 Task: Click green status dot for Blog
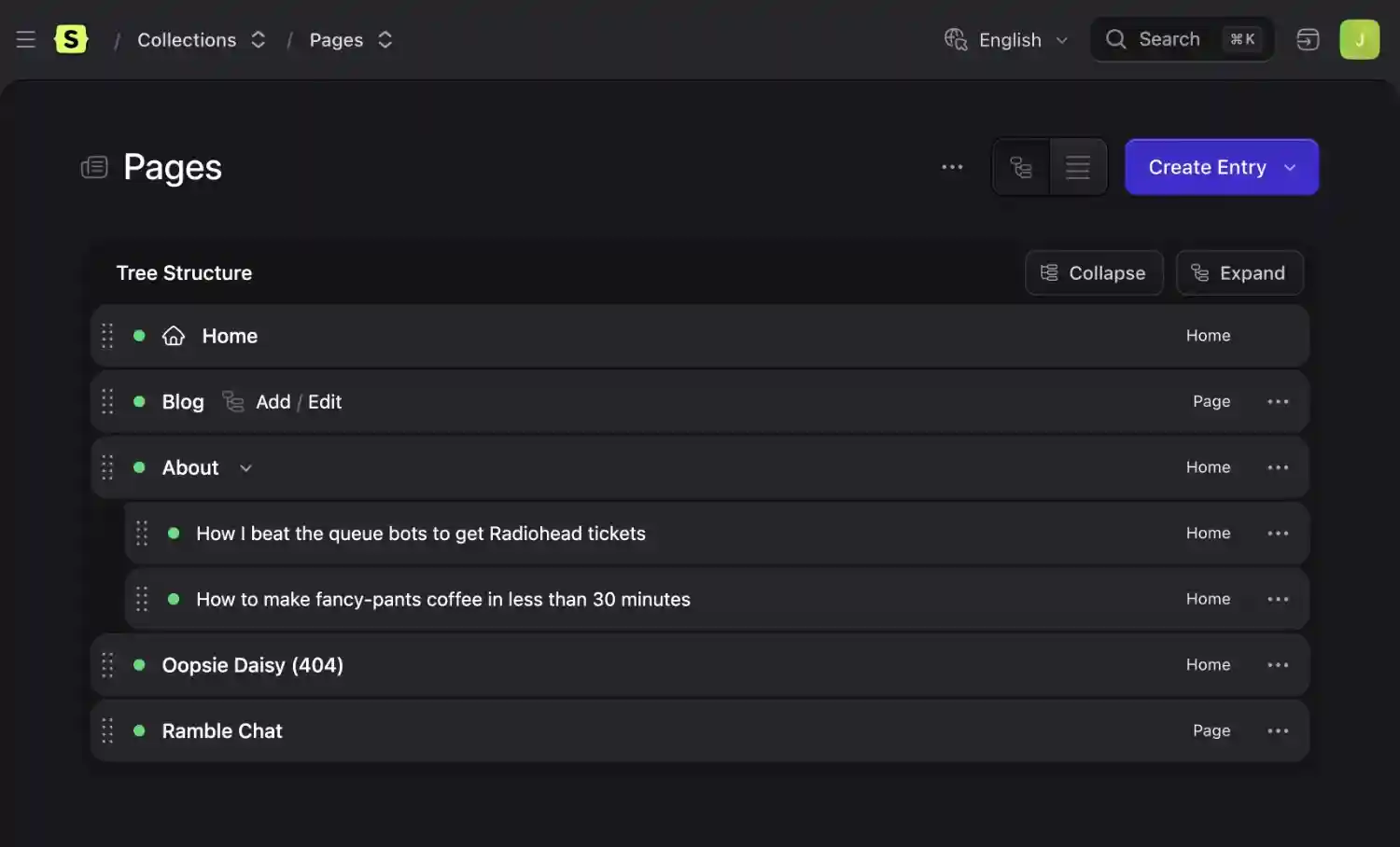(139, 401)
